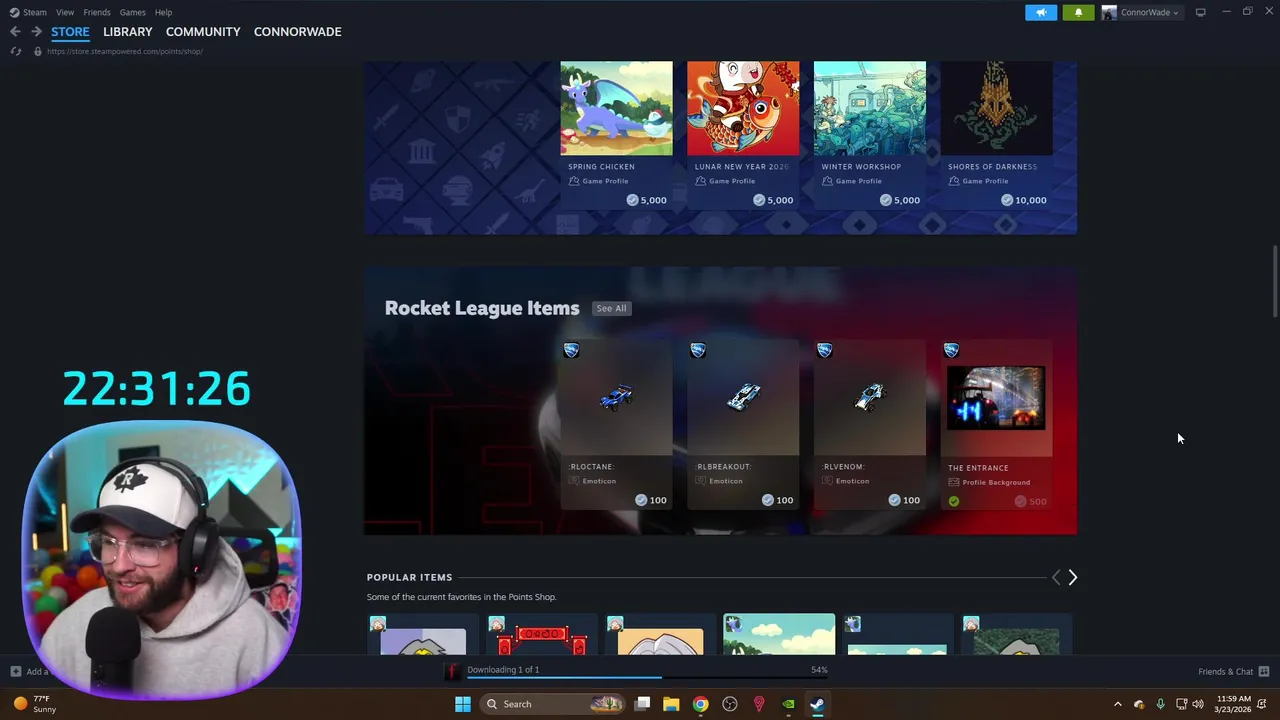Open the Friends menu
Viewport: 1280px width, 720px height.
coord(97,12)
